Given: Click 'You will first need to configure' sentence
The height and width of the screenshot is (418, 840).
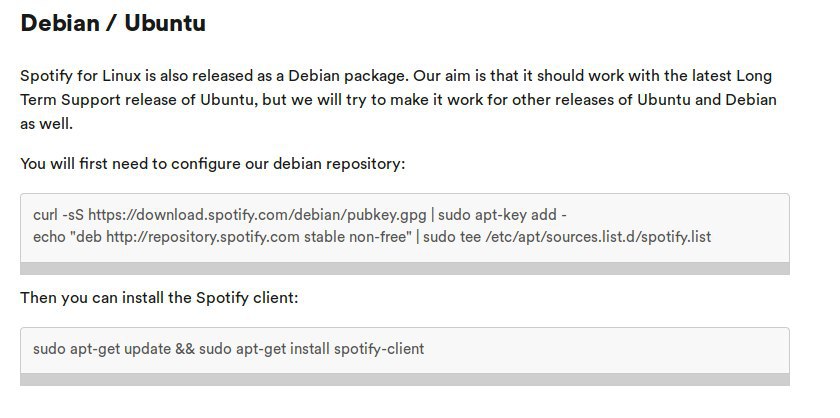Looking at the screenshot, I should click(129, 163).
